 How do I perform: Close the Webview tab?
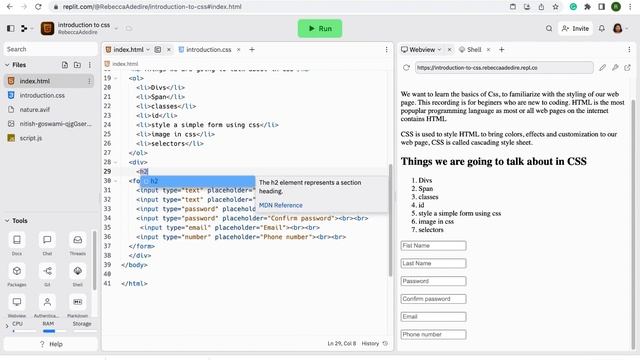449,49
